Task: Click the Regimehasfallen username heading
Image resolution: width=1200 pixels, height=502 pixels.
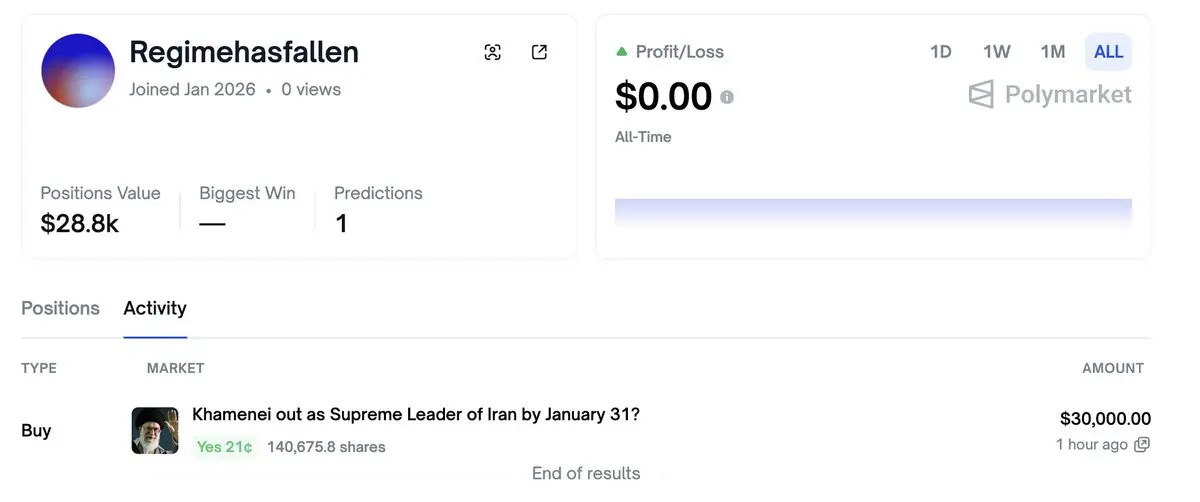Action: click(244, 52)
